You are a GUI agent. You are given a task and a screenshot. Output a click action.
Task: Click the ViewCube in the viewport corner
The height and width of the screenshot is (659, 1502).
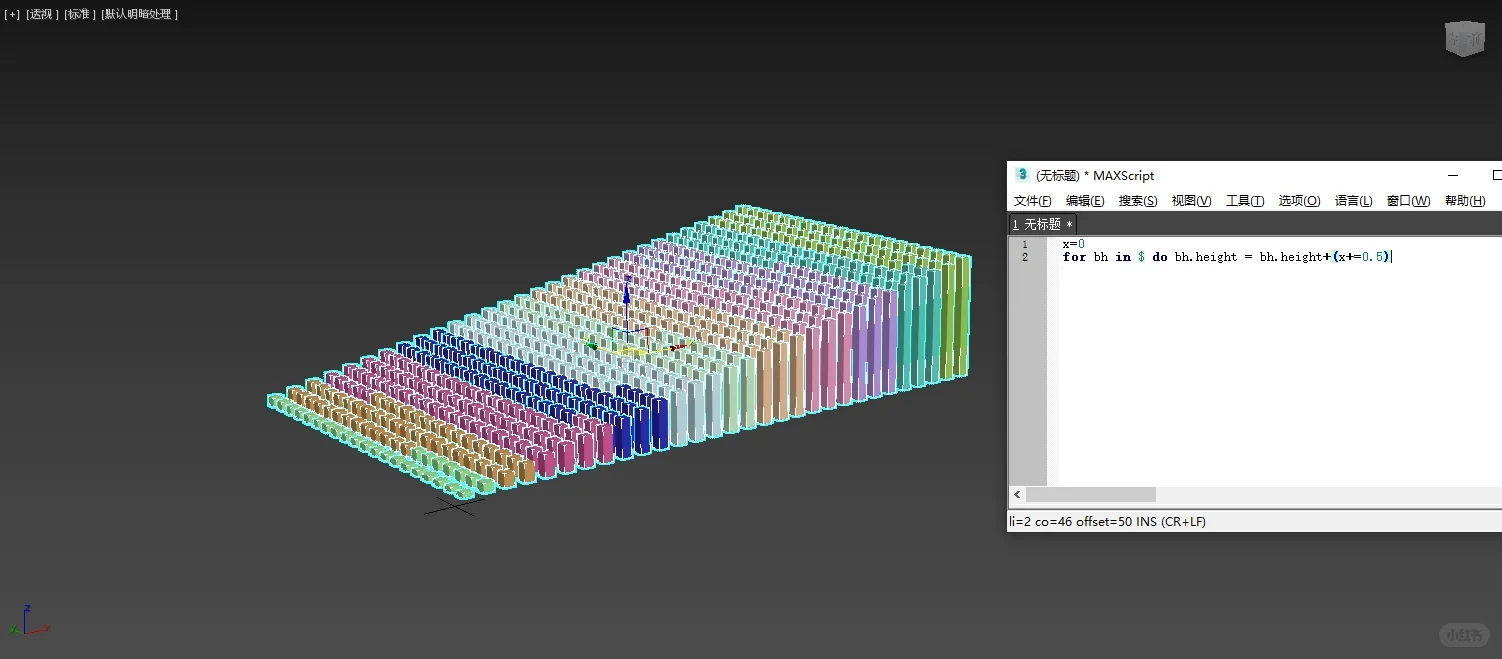[x=1463, y=38]
